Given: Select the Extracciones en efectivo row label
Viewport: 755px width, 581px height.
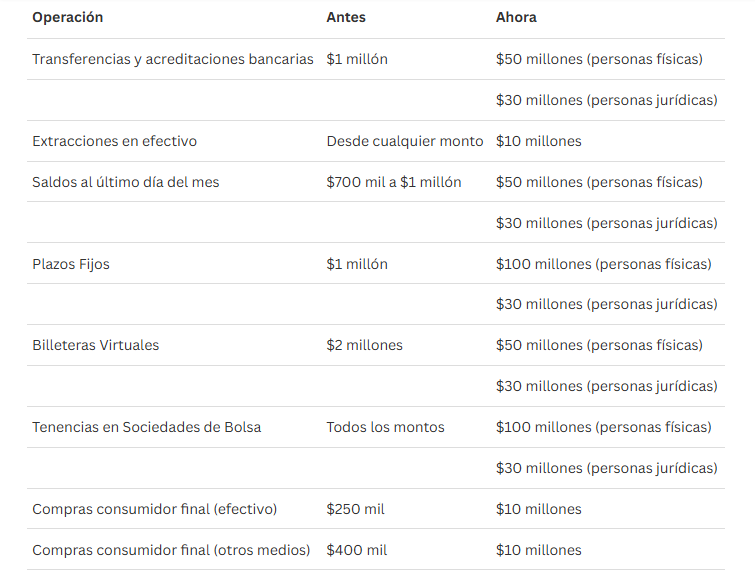Looking at the screenshot, I should [x=115, y=141].
